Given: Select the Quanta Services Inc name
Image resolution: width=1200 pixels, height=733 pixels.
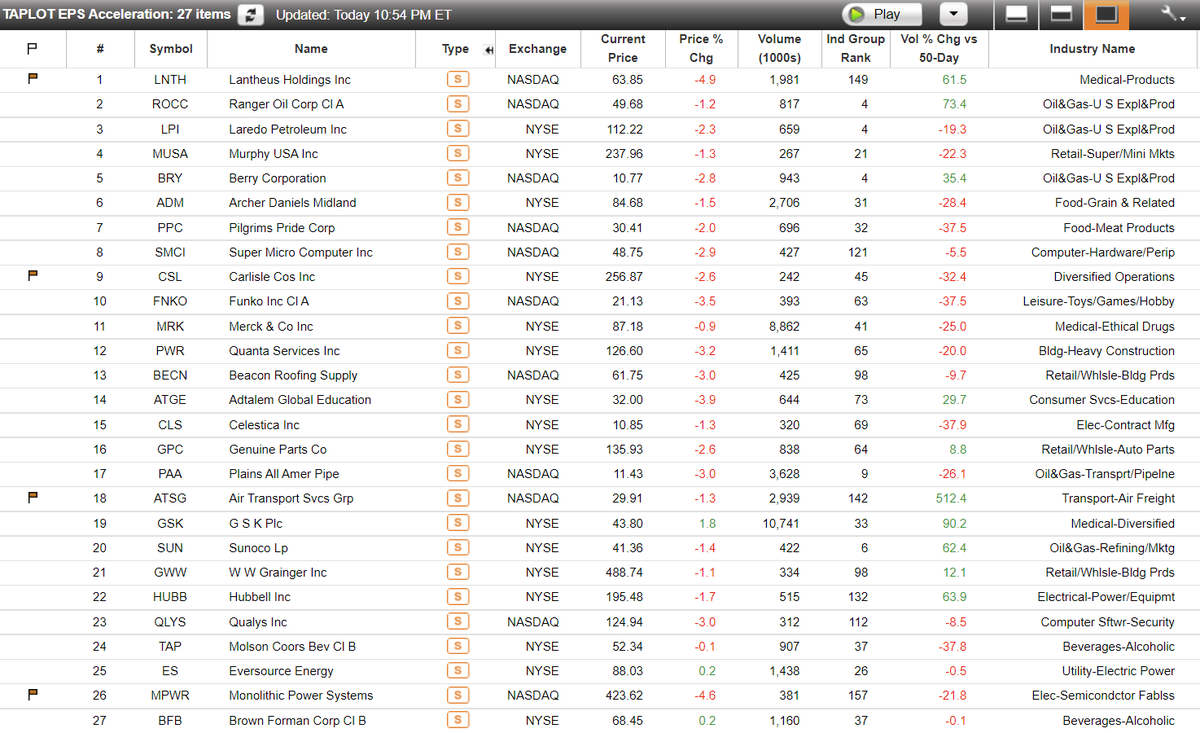Looking at the screenshot, I should 284,351.
